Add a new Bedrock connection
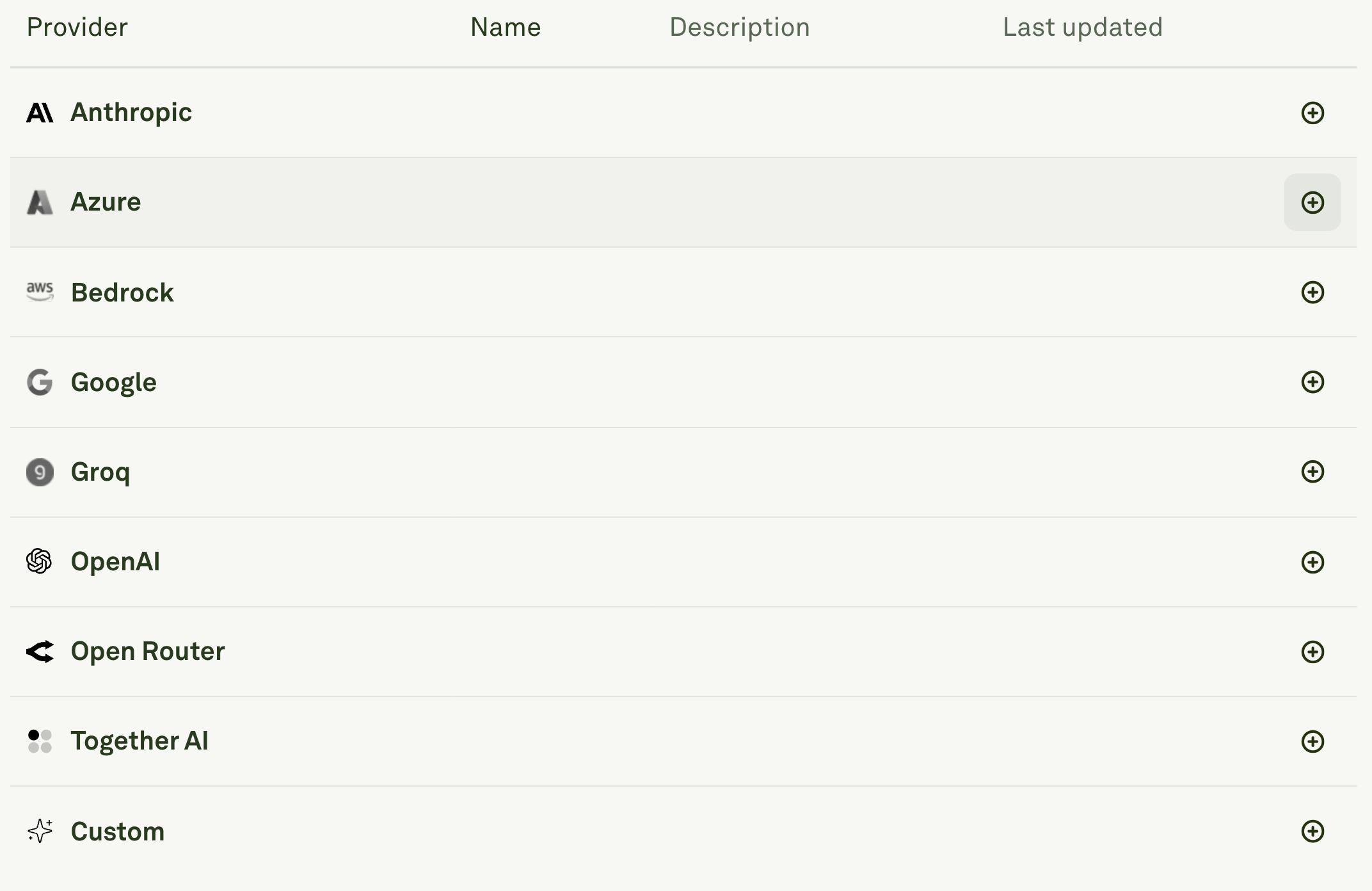The height and width of the screenshot is (891, 1372). pos(1314,292)
